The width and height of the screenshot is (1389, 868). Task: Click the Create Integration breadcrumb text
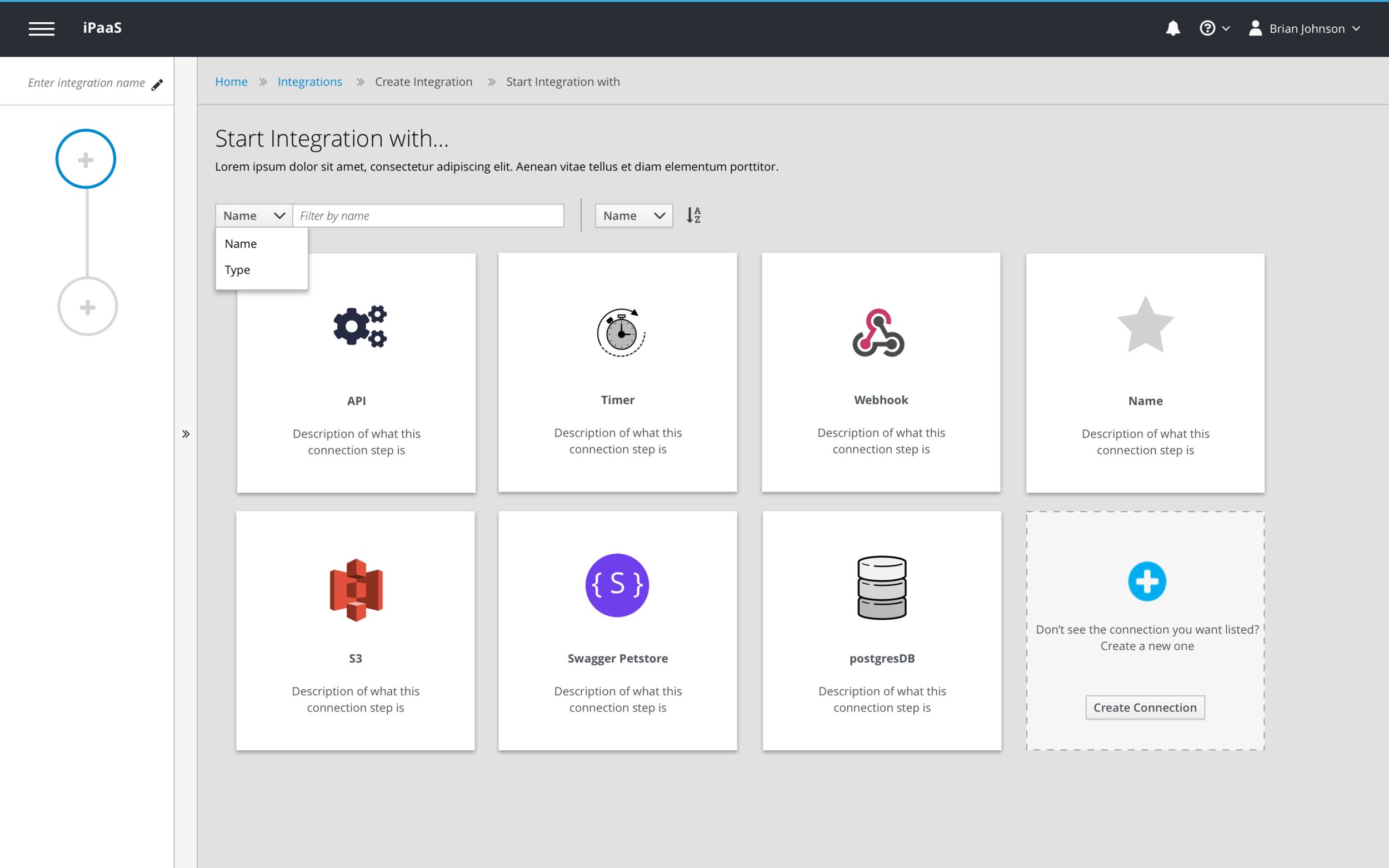(424, 82)
